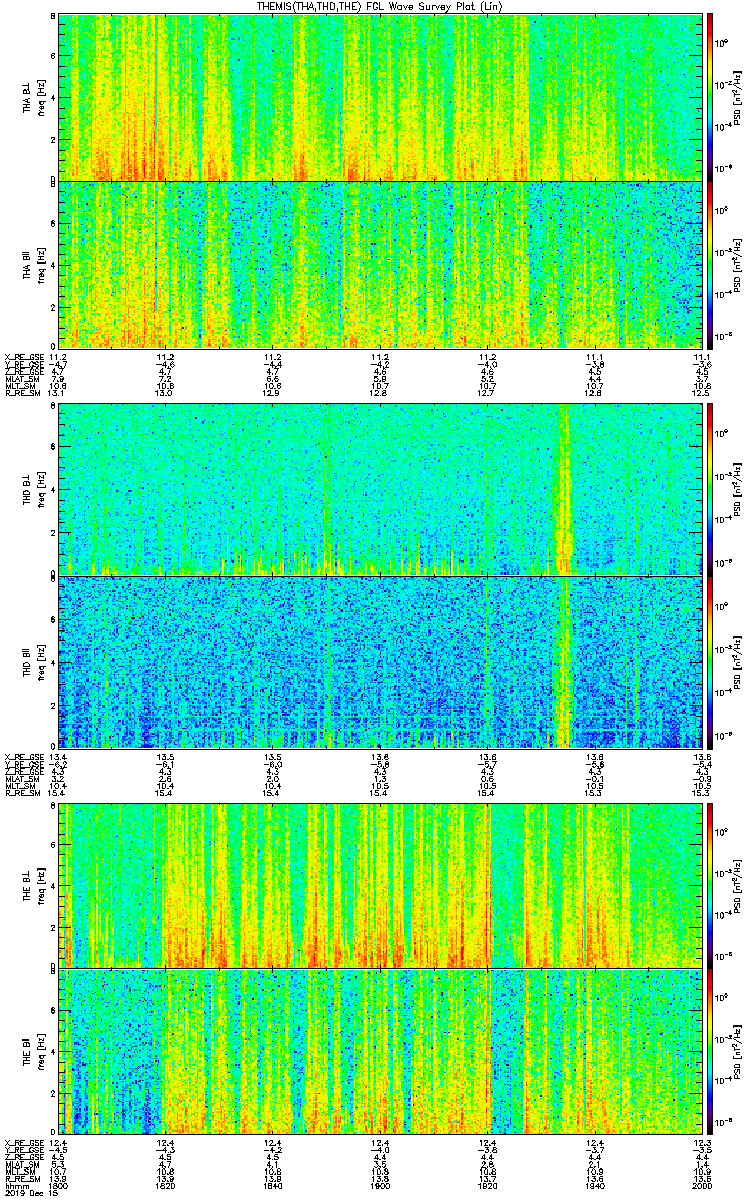Image resolution: width=750 pixels, height=1200 pixels.
Task: Select the THA B-perpendicular spectrogram panel
Action: pyautogui.click(x=379, y=97)
